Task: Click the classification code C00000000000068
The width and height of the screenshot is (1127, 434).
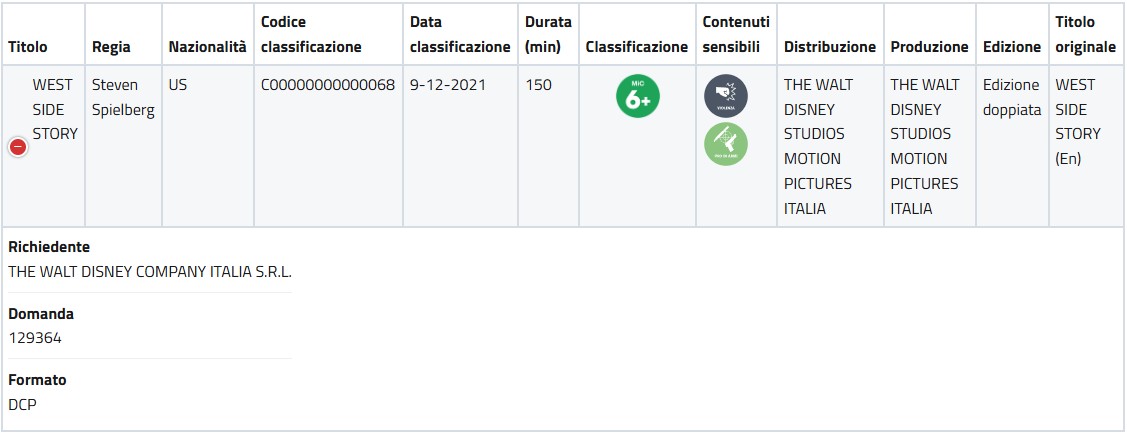Action: [328, 85]
